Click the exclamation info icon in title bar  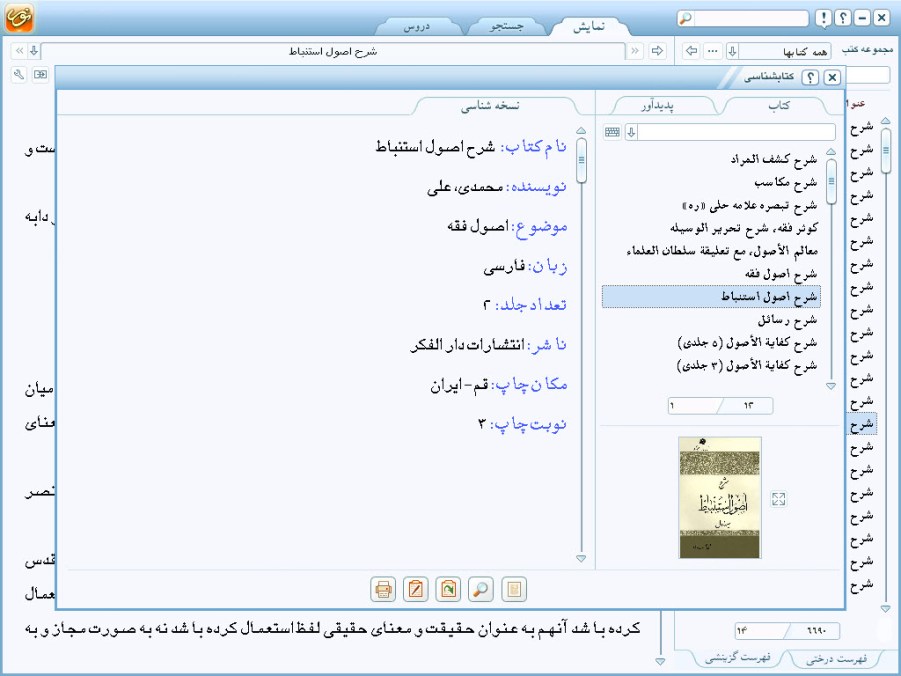[x=822, y=19]
